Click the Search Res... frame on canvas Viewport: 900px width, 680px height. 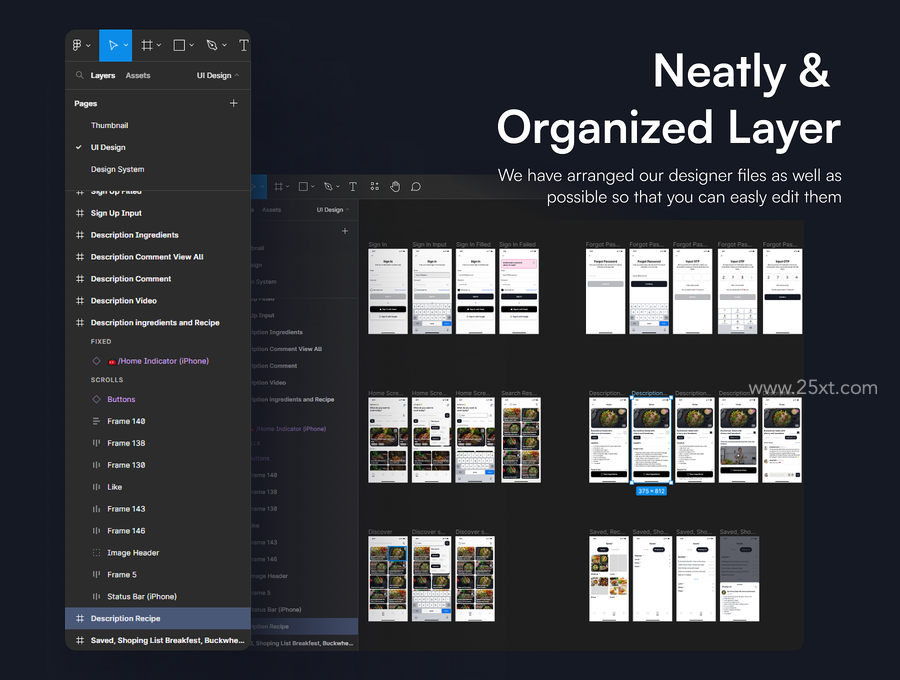(521, 440)
